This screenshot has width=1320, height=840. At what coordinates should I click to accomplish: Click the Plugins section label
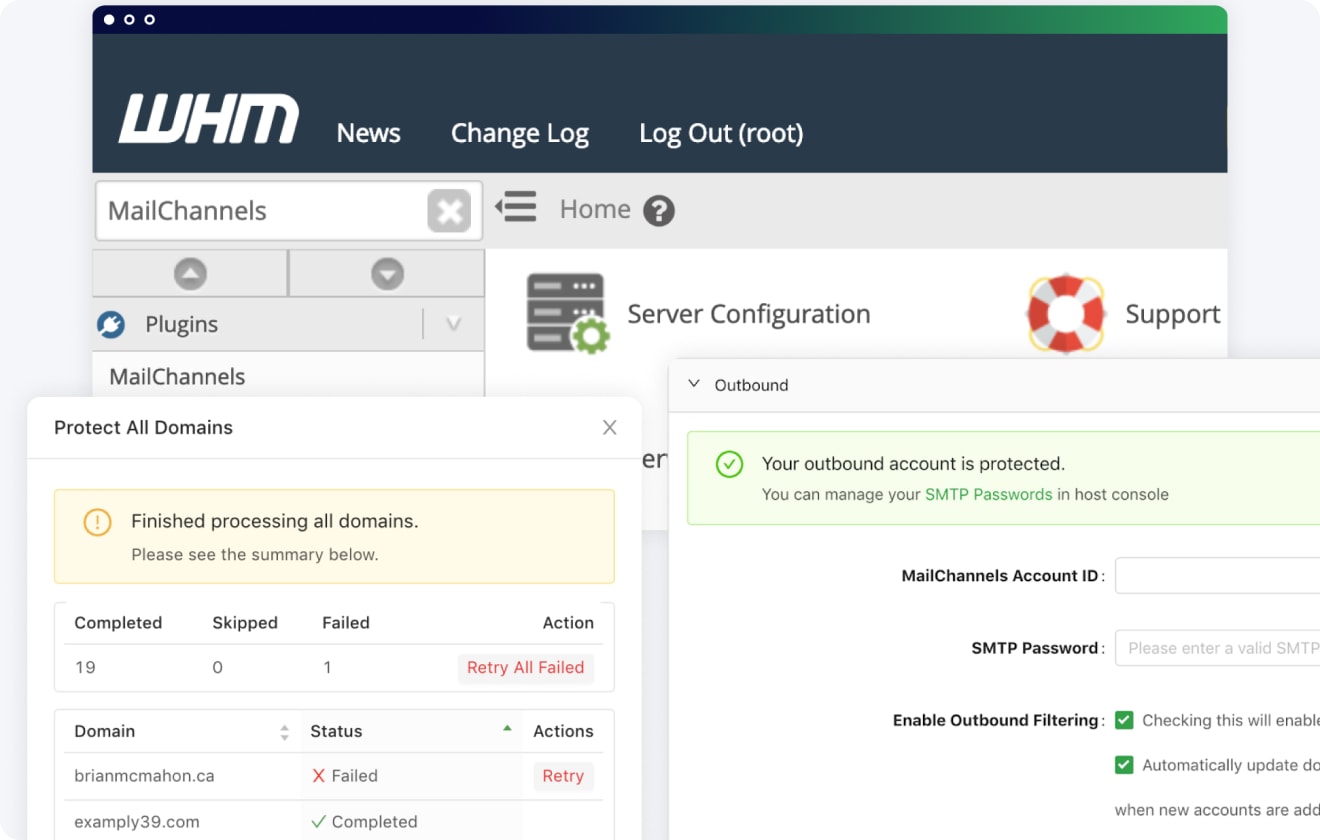[182, 324]
